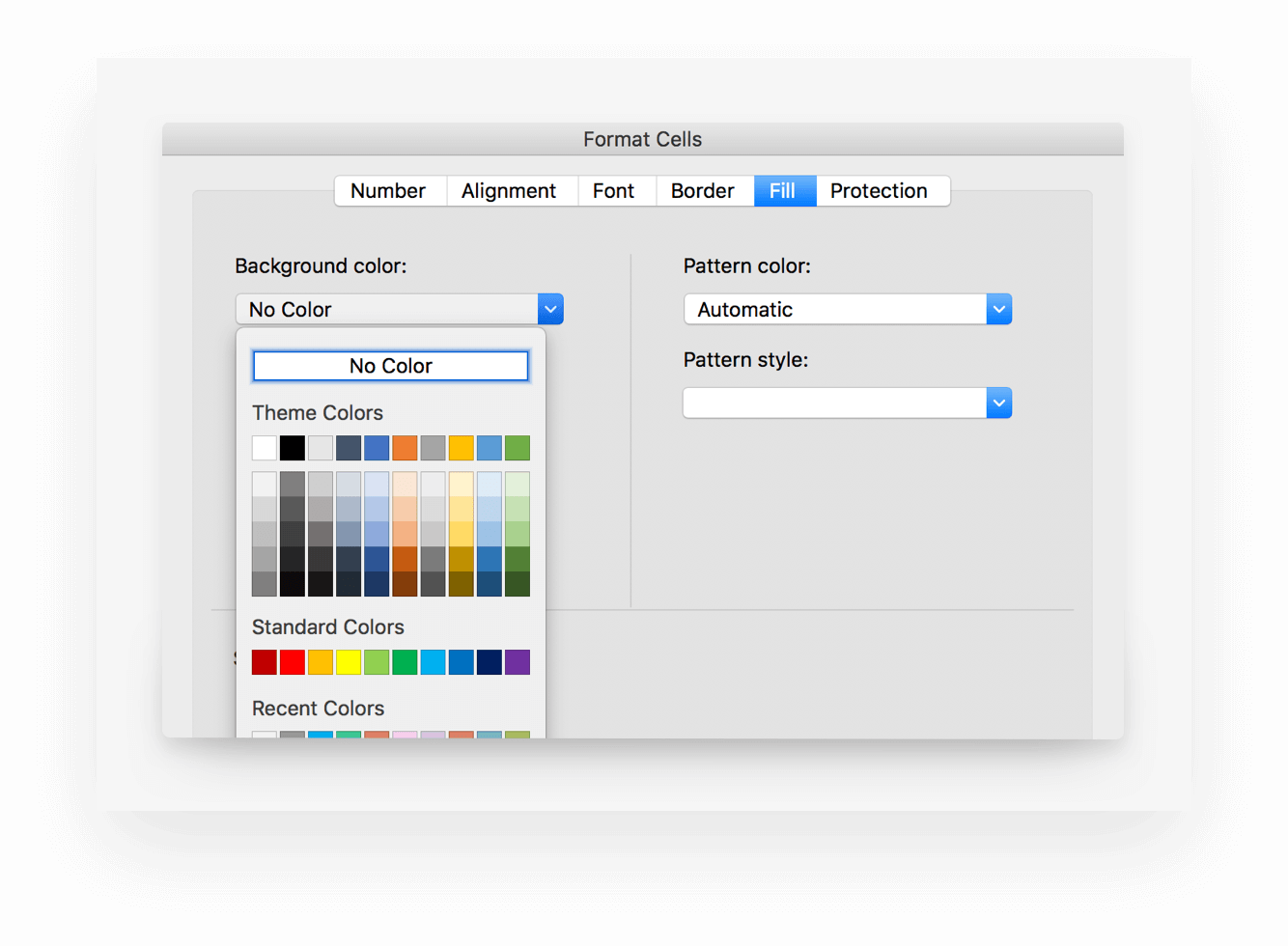
Task: Select the yellow standard color
Action: pyautogui.click(x=348, y=662)
